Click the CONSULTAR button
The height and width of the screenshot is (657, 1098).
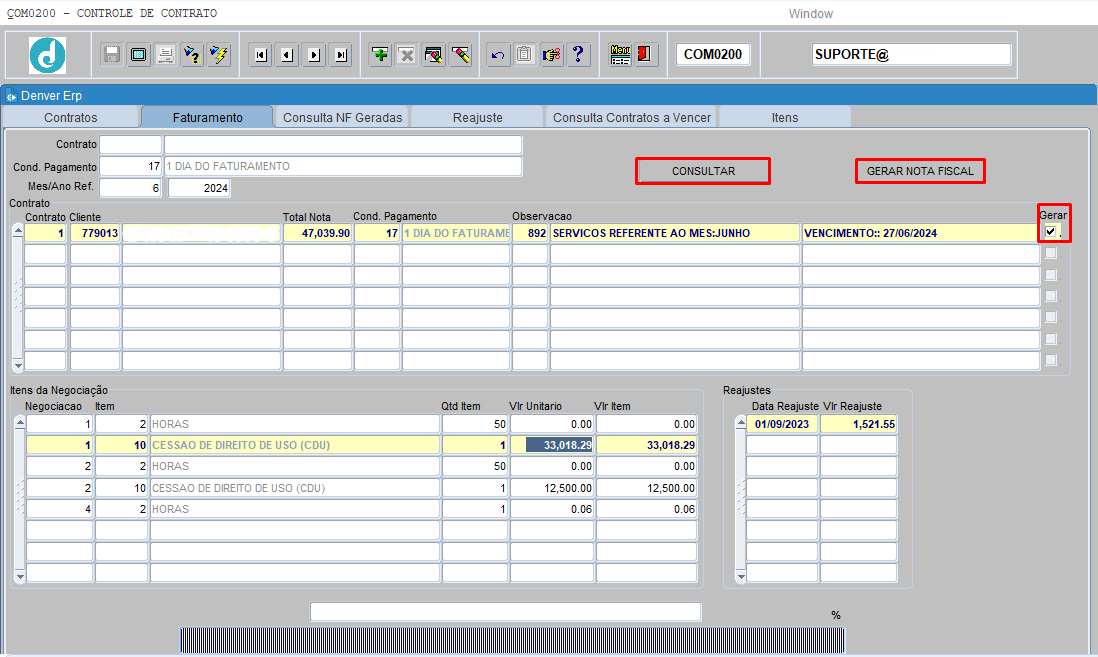coord(703,171)
